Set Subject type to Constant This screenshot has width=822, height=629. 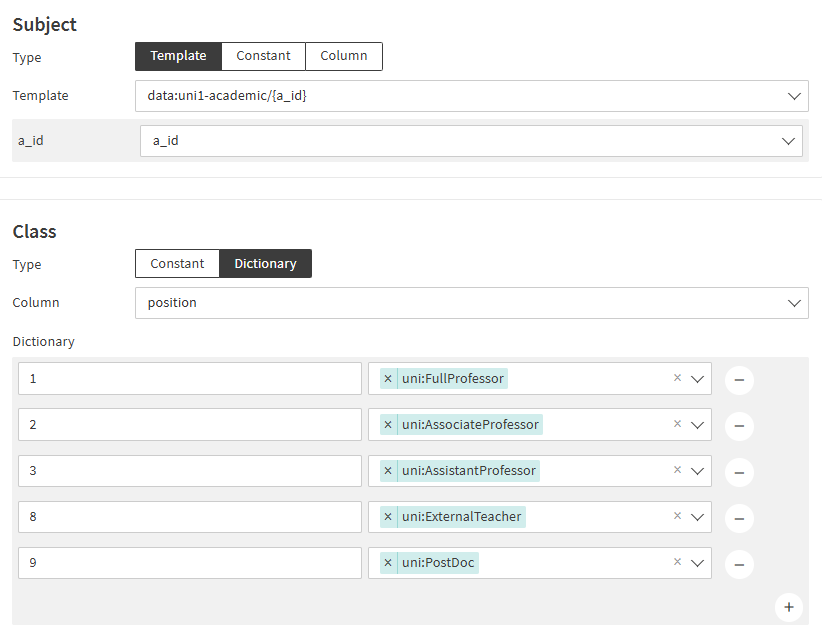263,56
